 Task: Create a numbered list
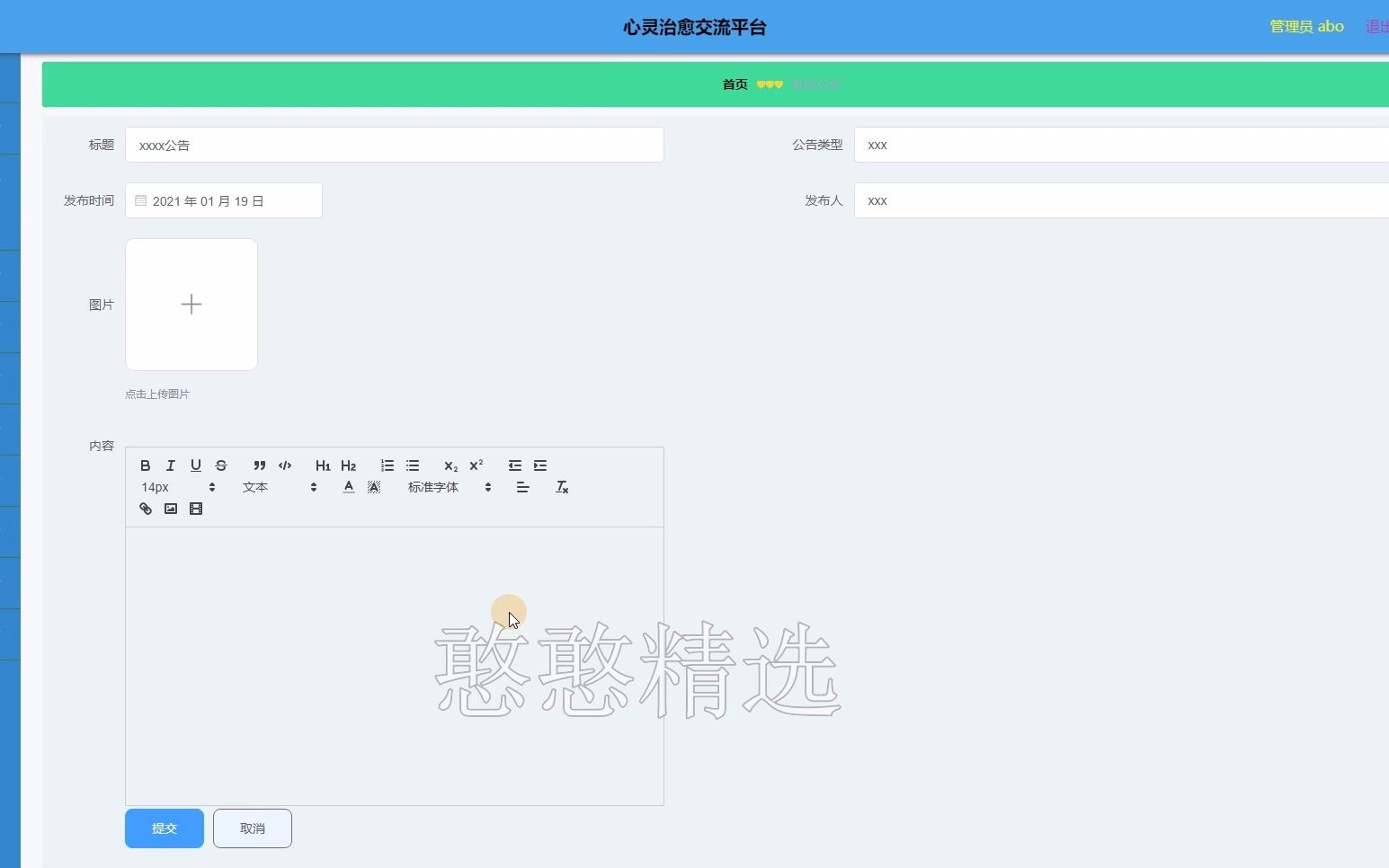click(387, 465)
